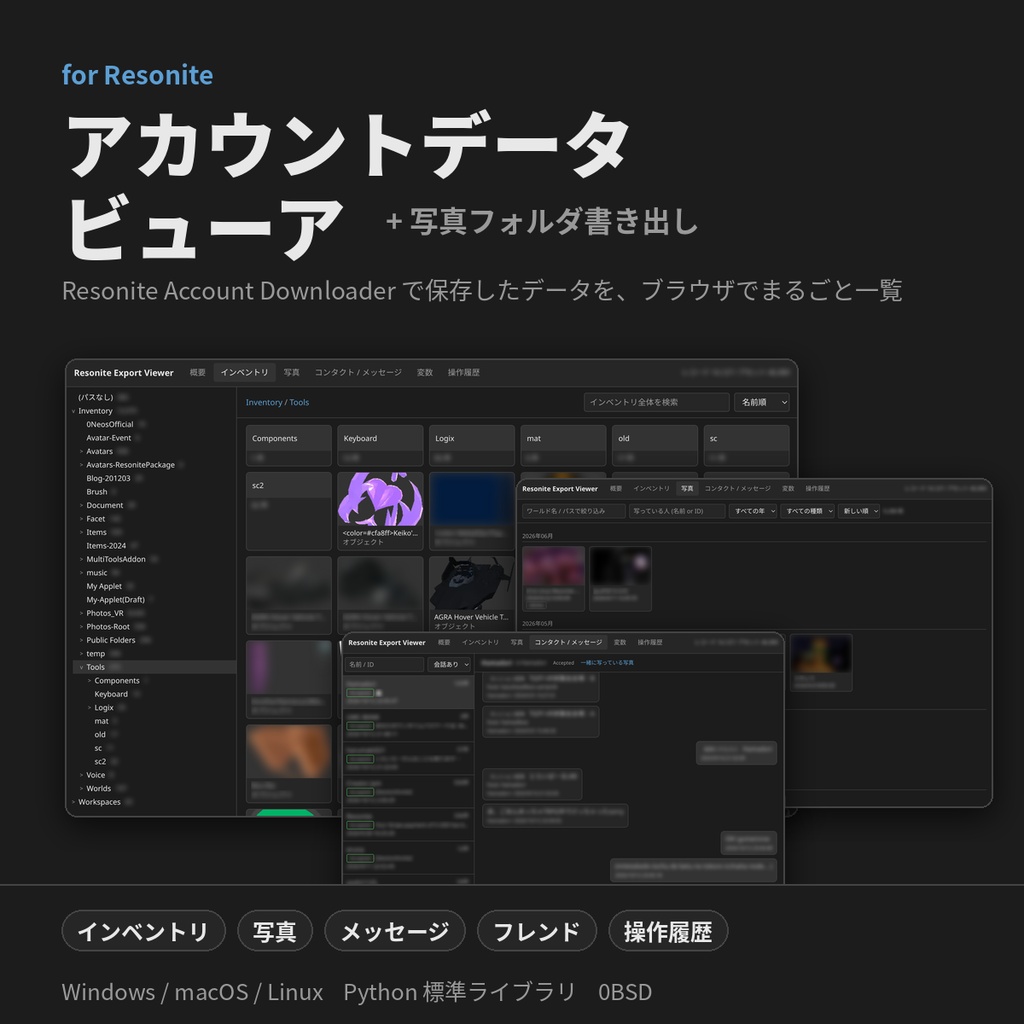
Task: Select the Items-2024 folder in the tree
Action: click(x=106, y=546)
